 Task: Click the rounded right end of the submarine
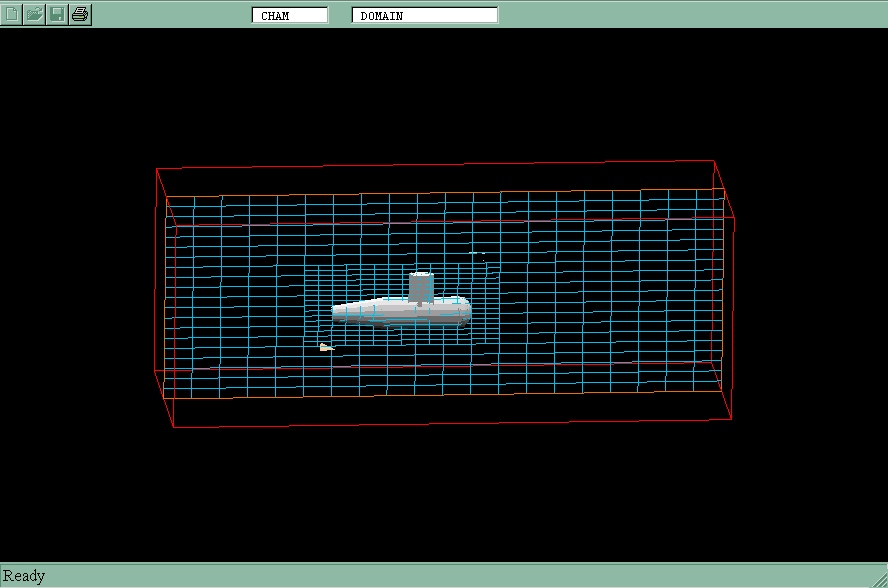pyautogui.click(x=464, y=310)
